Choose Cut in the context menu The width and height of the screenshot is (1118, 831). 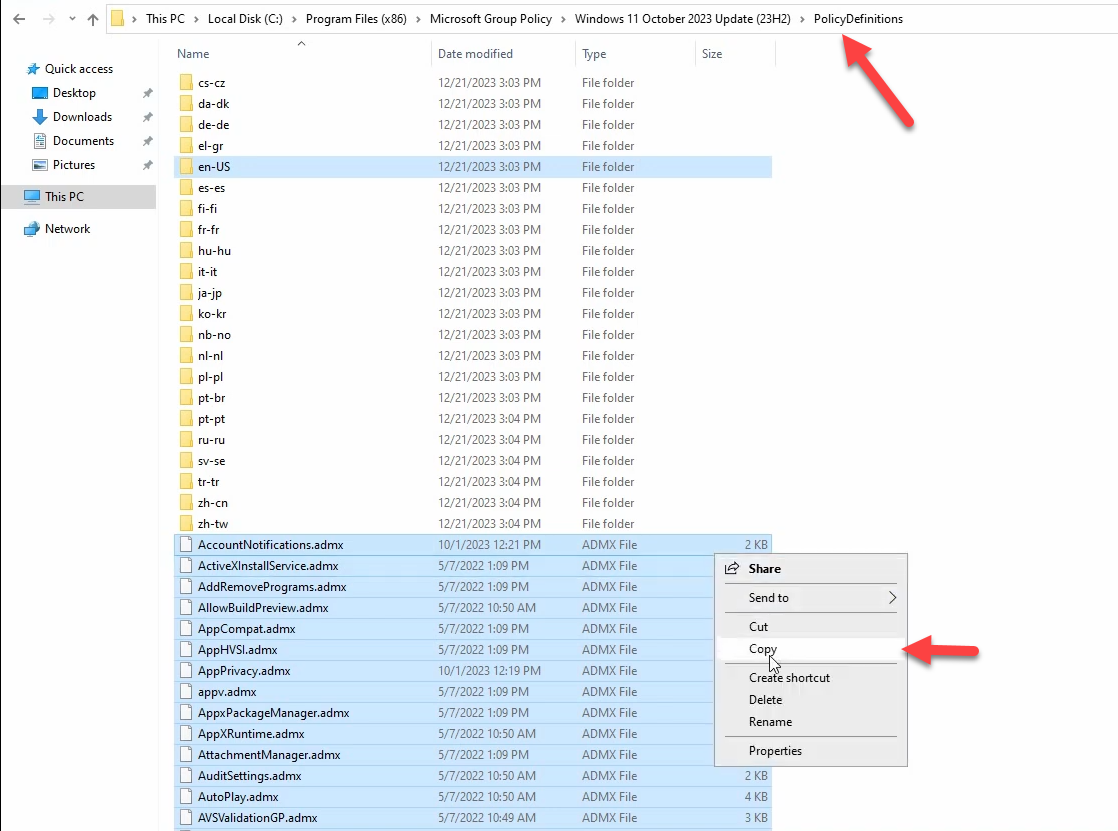coord(811,627)
